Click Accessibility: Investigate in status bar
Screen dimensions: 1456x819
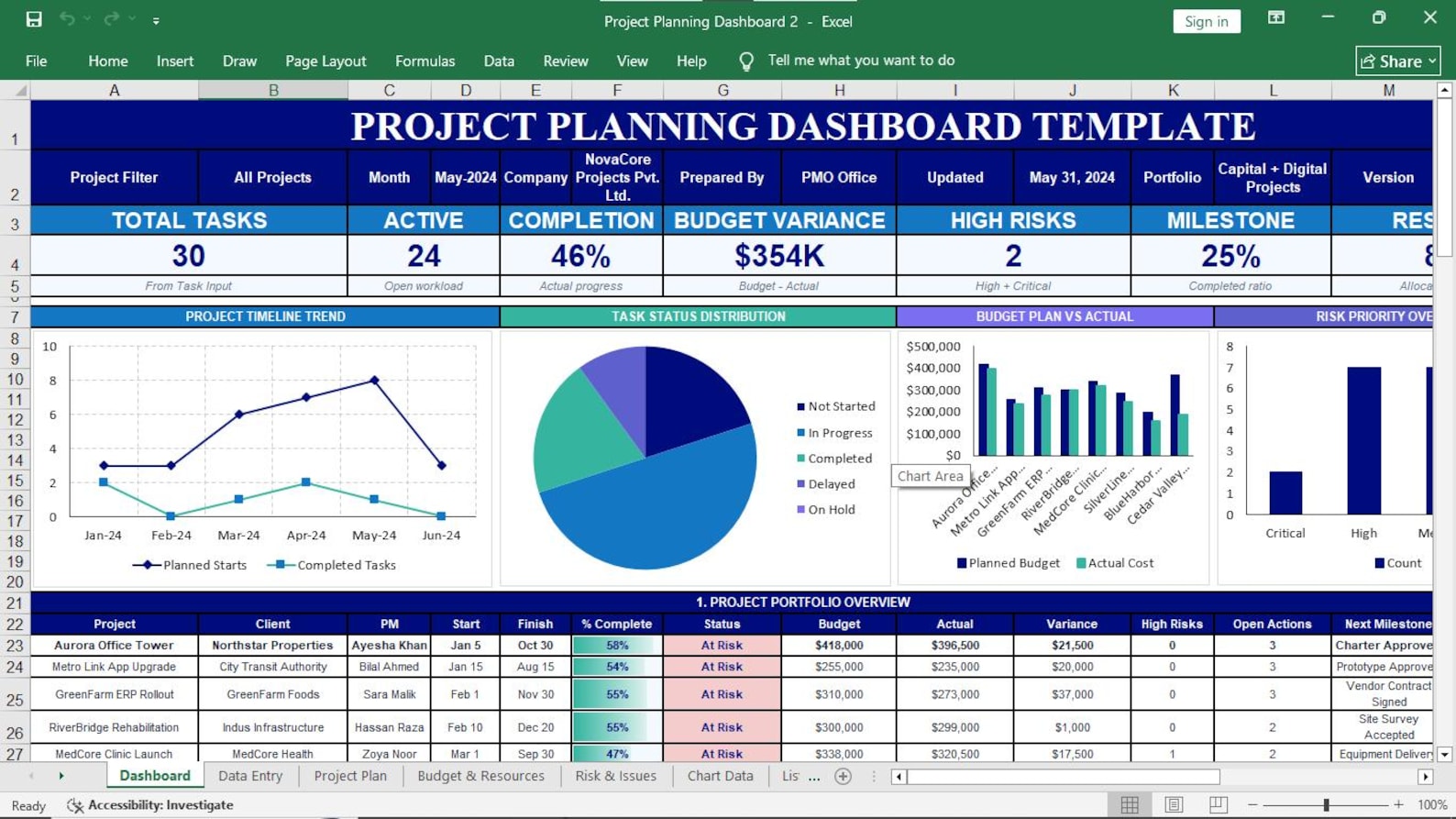tap(150, 805)
